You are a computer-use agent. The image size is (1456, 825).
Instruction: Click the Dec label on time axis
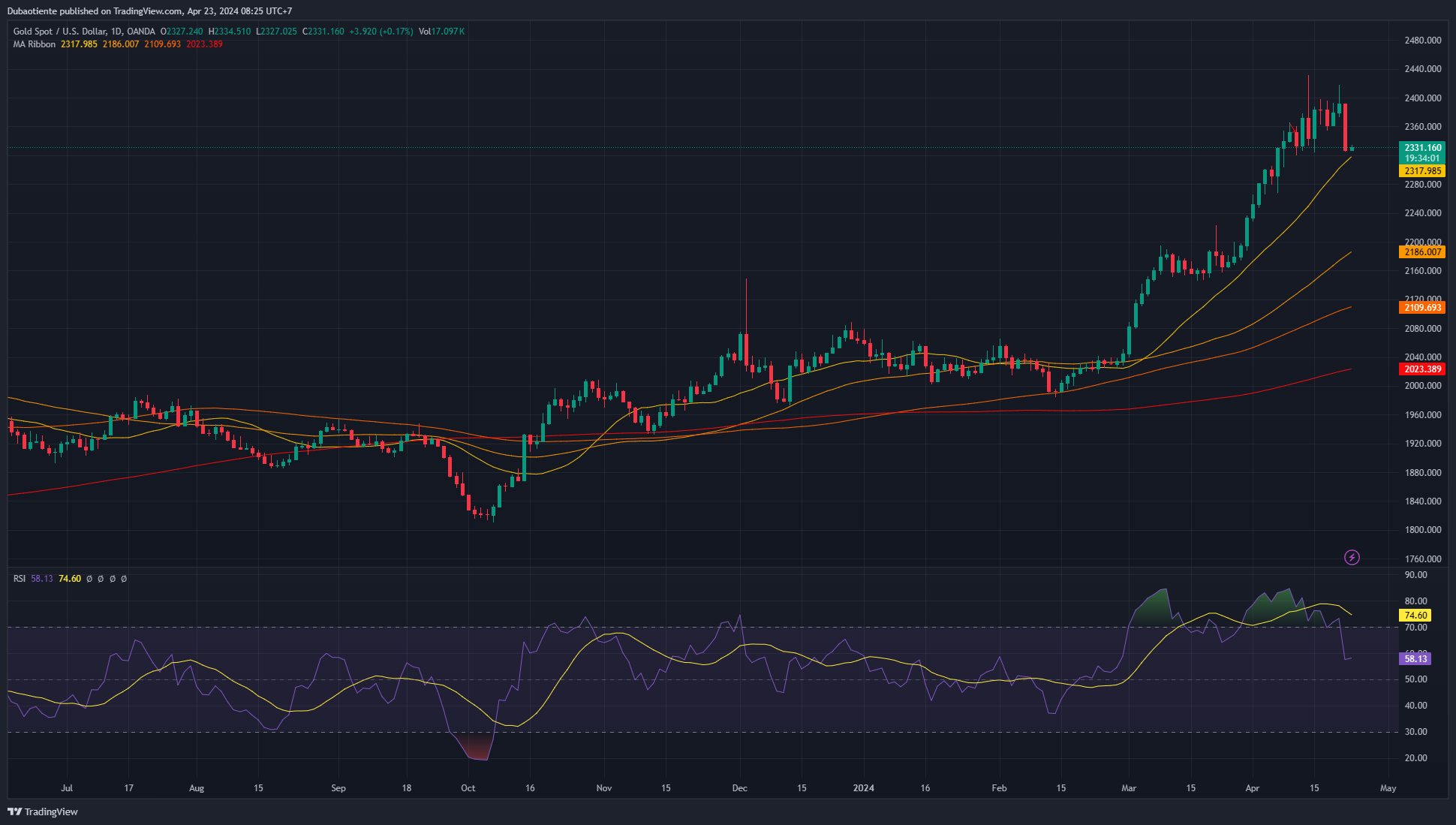pos(740,788)
